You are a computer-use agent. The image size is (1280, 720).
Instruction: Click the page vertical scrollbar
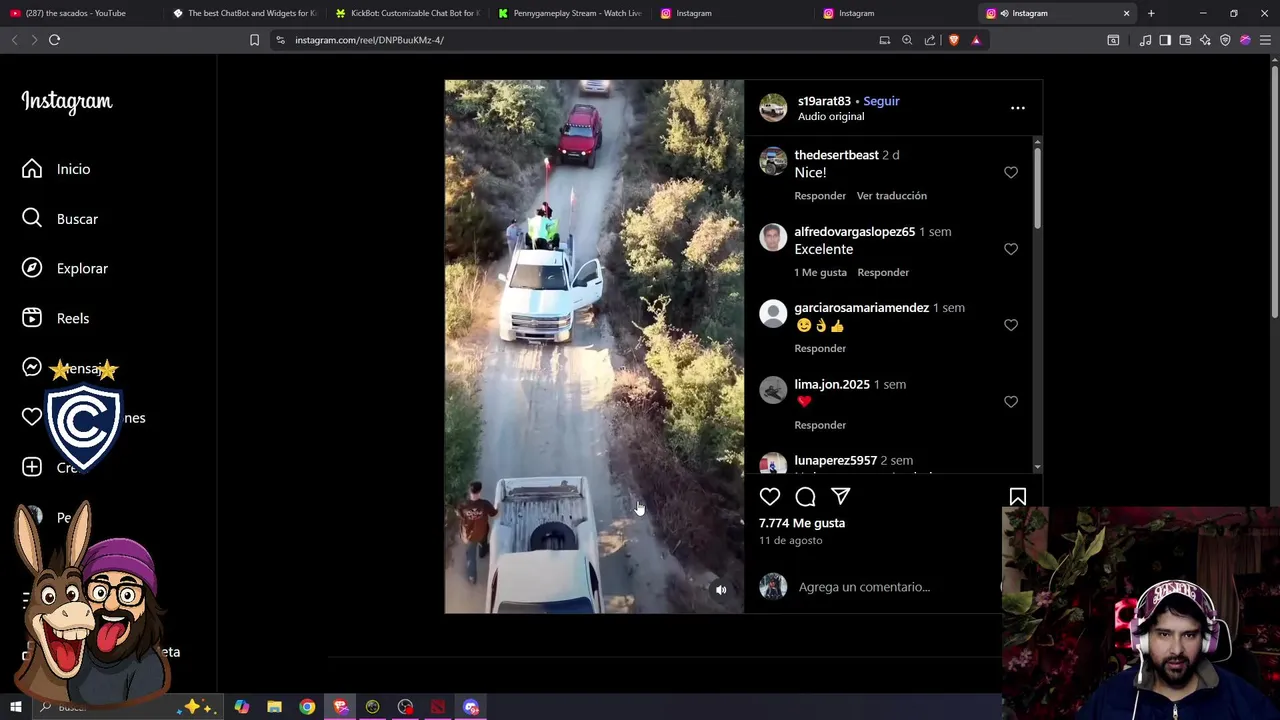click(x=1274, y=190)
